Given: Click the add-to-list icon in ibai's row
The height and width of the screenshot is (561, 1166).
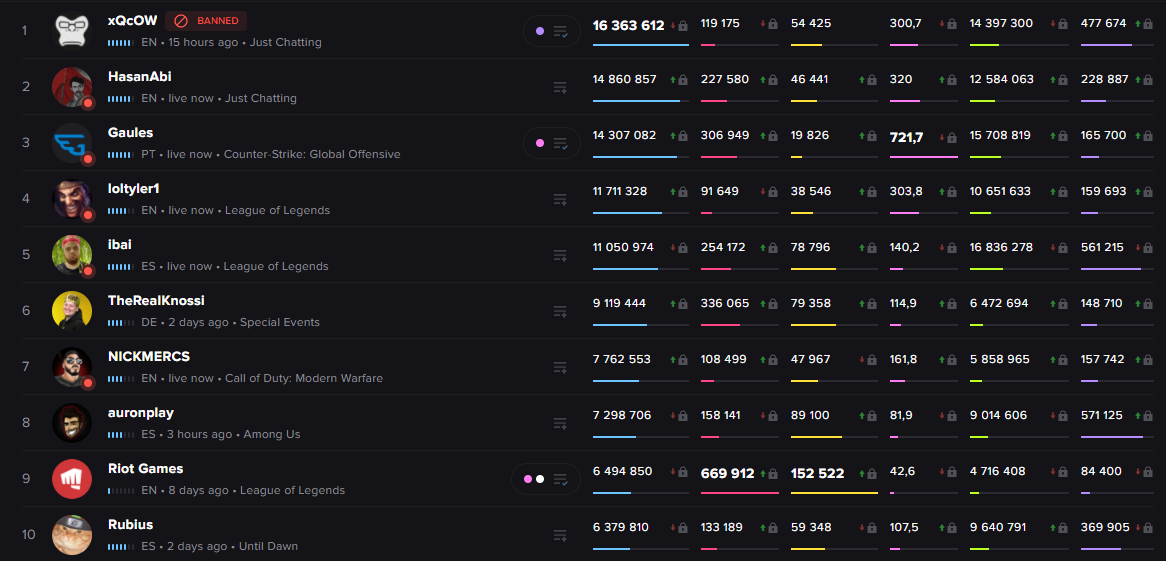Looking at the screenshot, I should (x=561, y=255).
